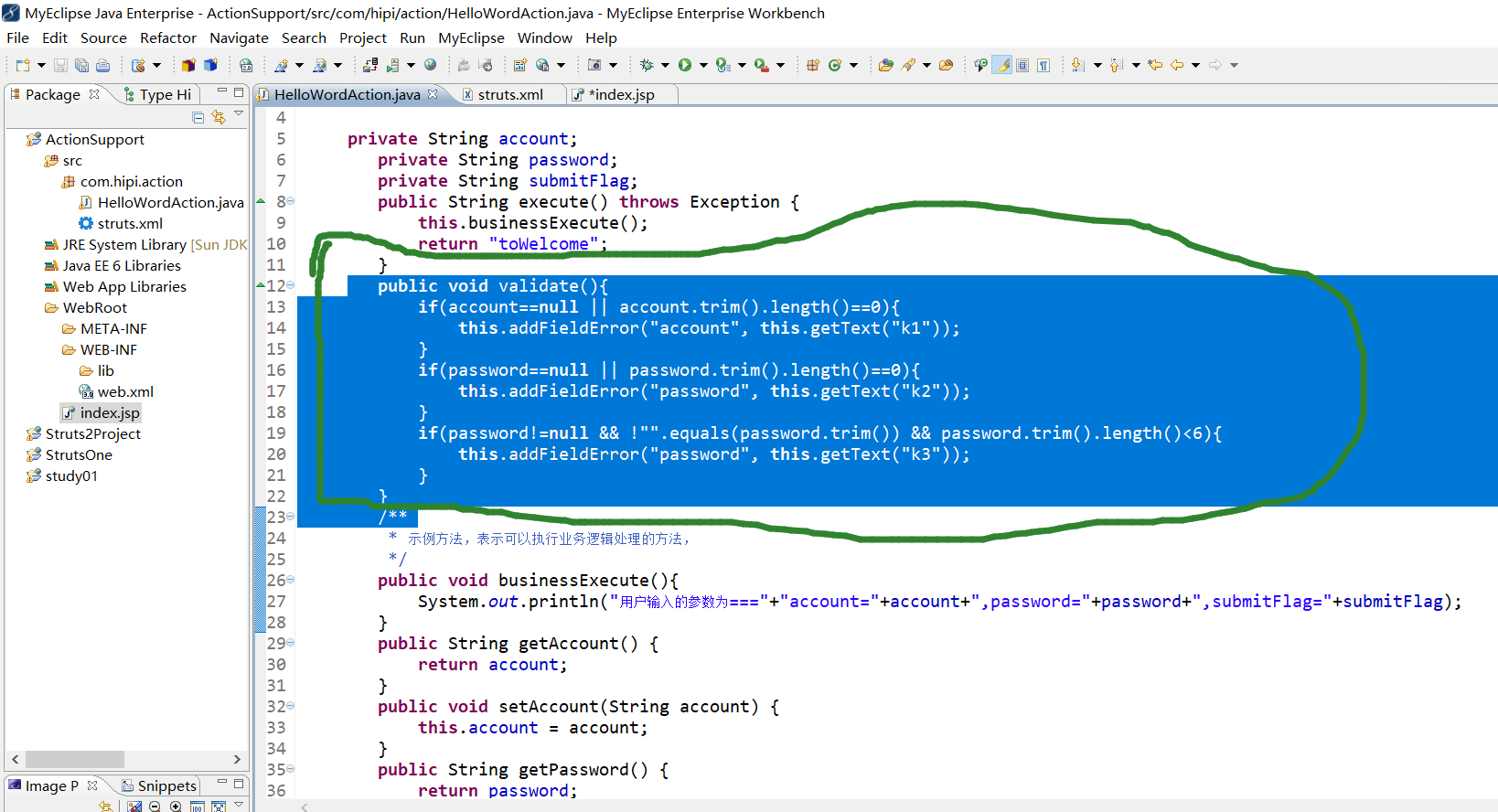This screenshot has height=812, width=1498.
Task: Select the StrutsOne project node
Action: coord(70,454)
